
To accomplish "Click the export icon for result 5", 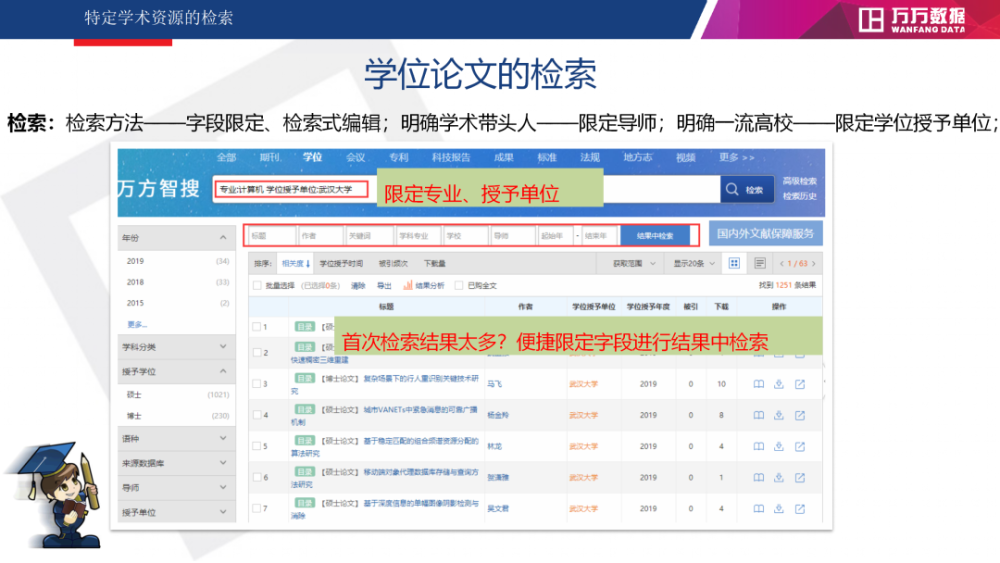I will click(800, 446).
